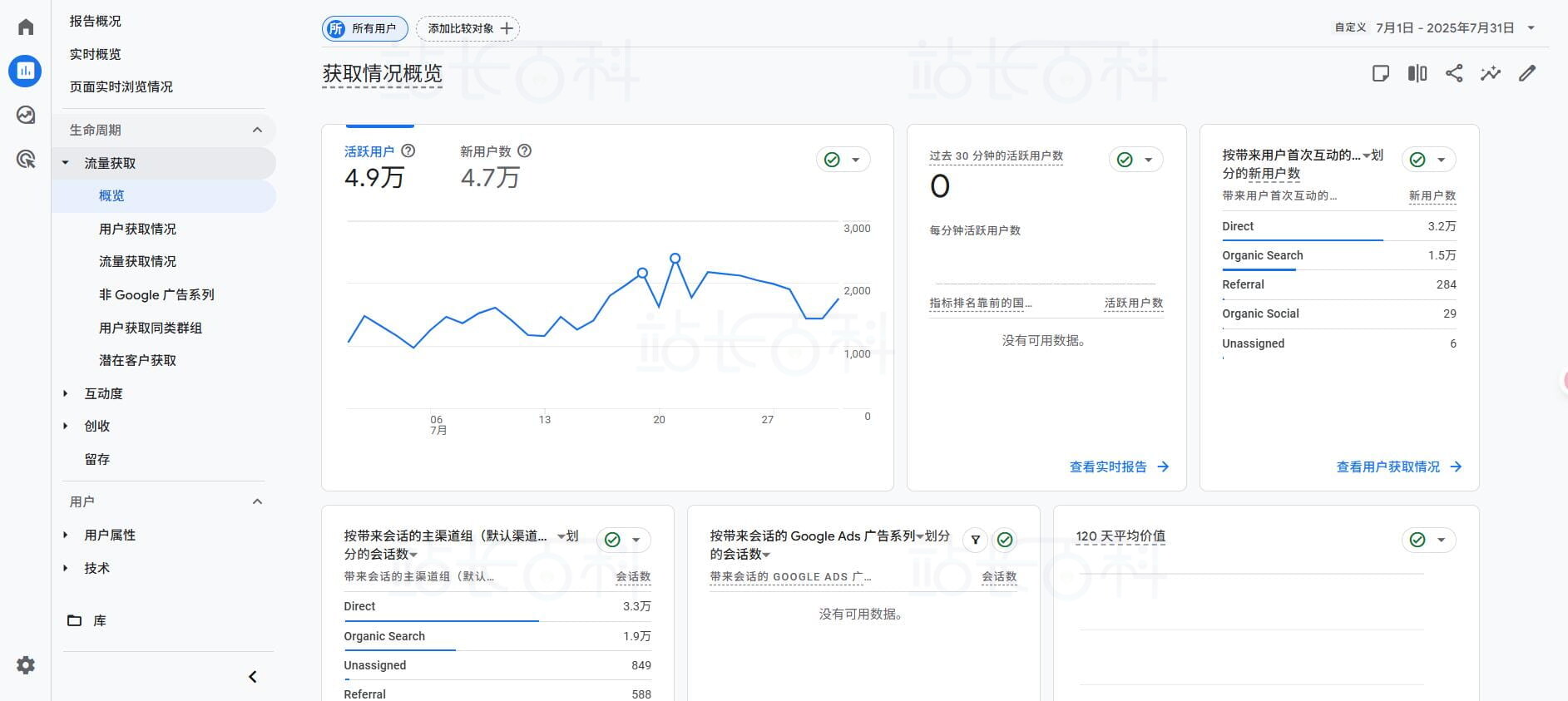
Task: Open the Admin settings gear
Action: pyautogui.click(x=26, y=665)
